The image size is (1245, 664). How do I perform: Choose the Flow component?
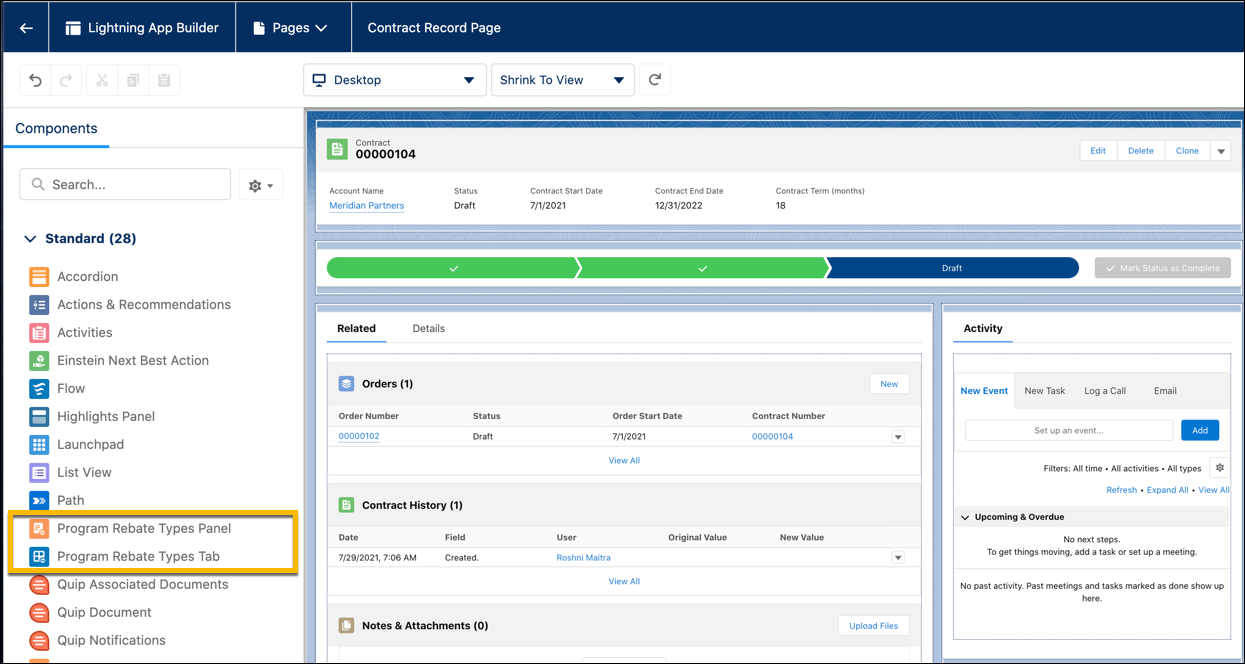(x=71, y=388)
